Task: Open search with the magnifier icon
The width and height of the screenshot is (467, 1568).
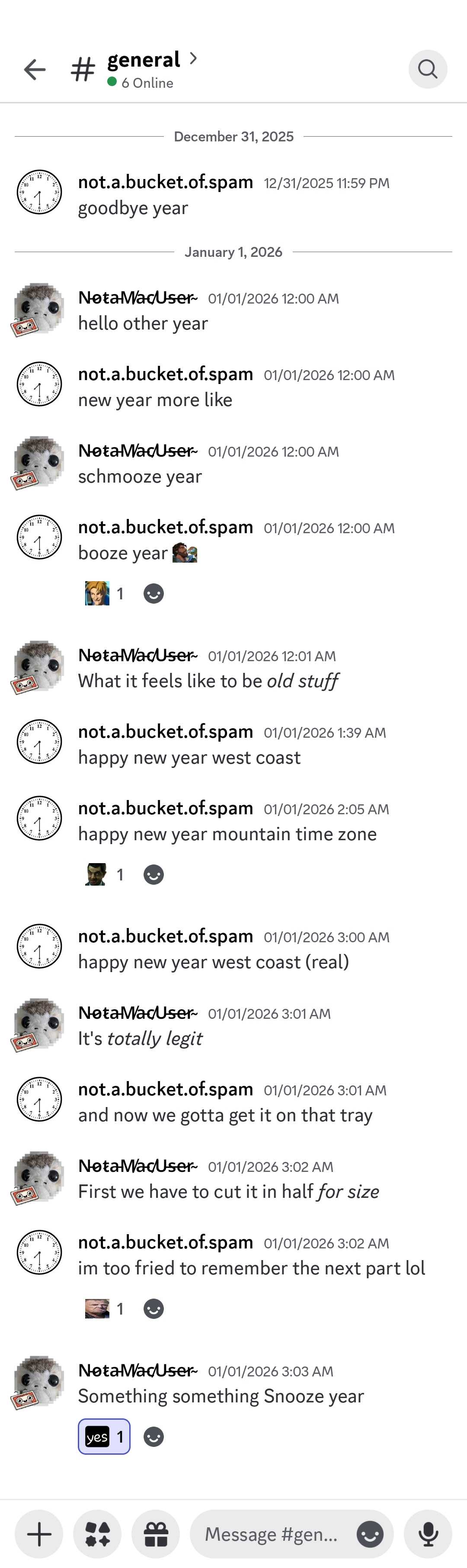Action: pyautogui.click(x=427, y=69)
